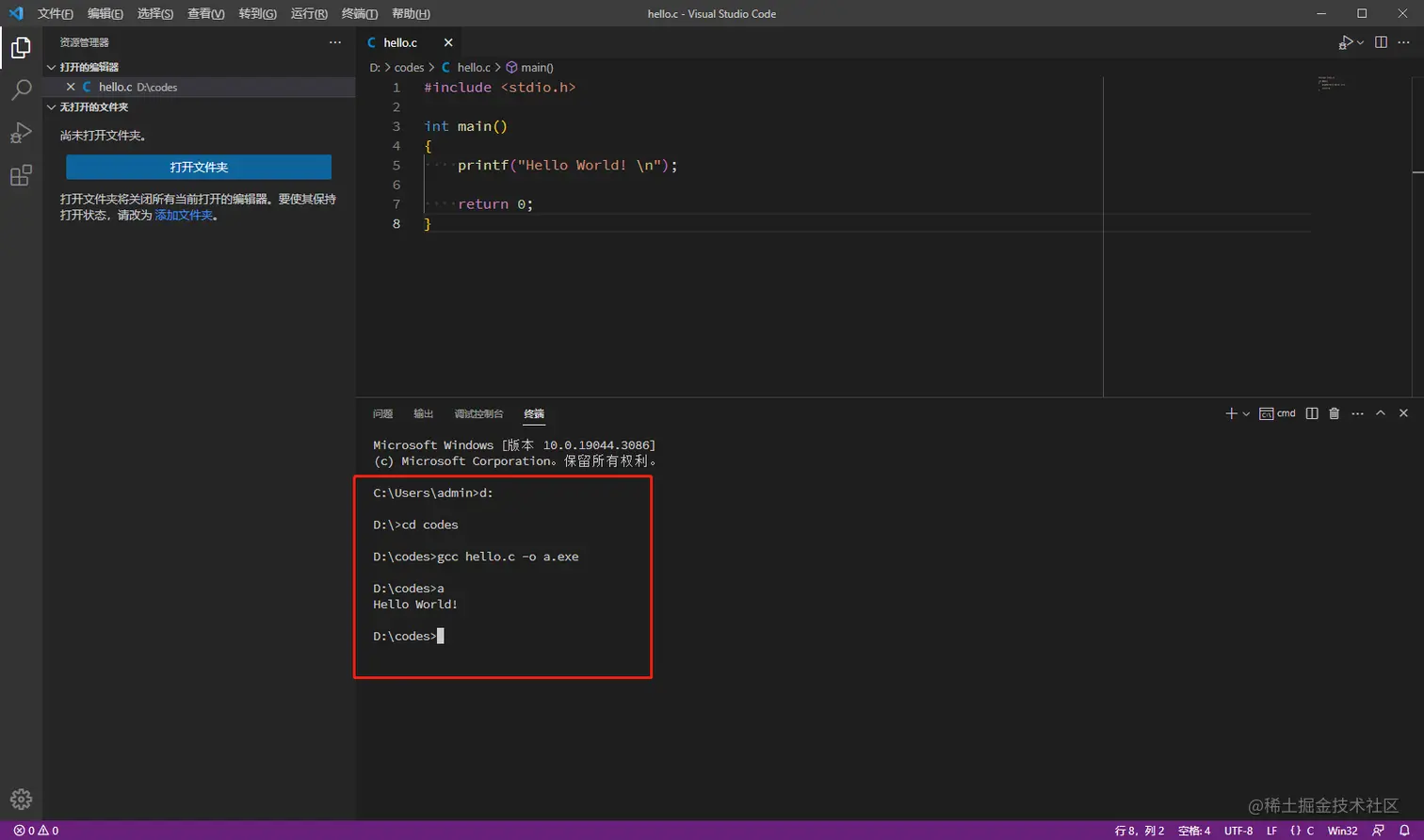Open the Go (转到) menu
The height and width of the screenshot is (840, 1424).
tap(257, 13)
